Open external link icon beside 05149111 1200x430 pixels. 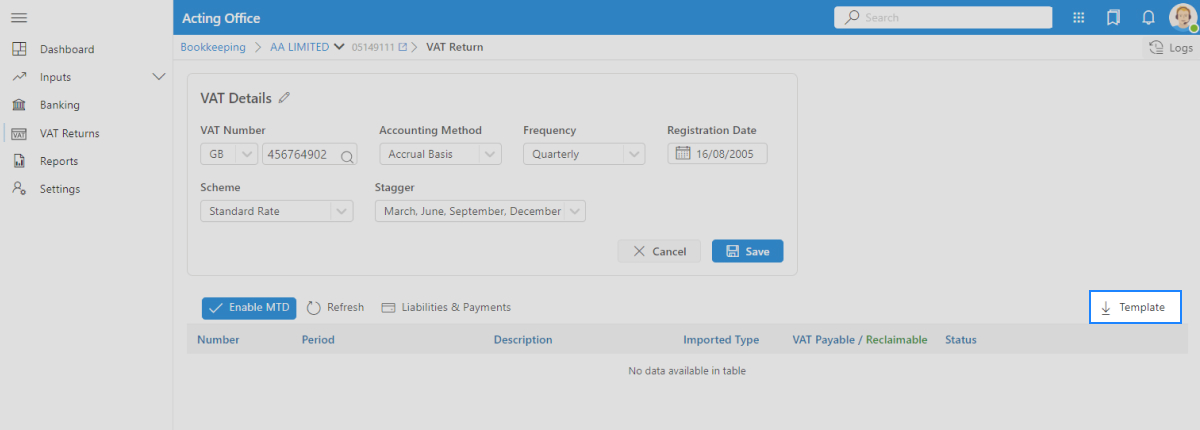(403, 47)
